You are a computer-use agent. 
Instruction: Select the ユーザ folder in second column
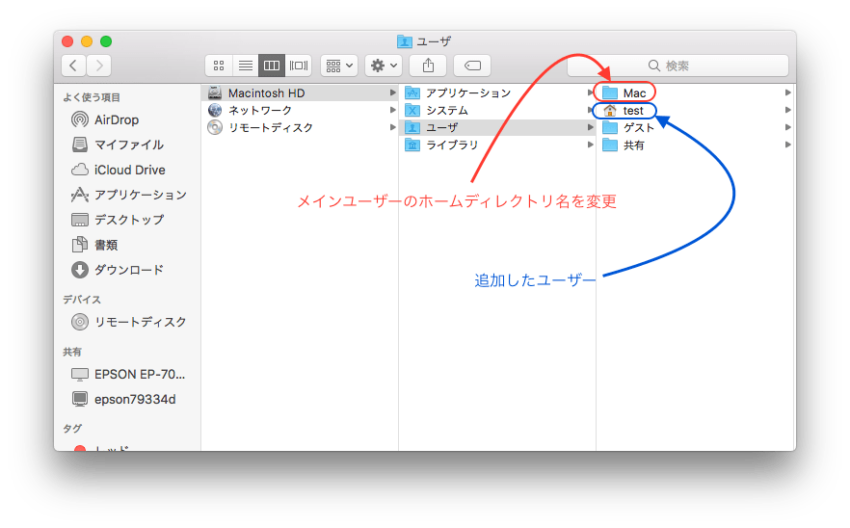click(x=498, y=128)
